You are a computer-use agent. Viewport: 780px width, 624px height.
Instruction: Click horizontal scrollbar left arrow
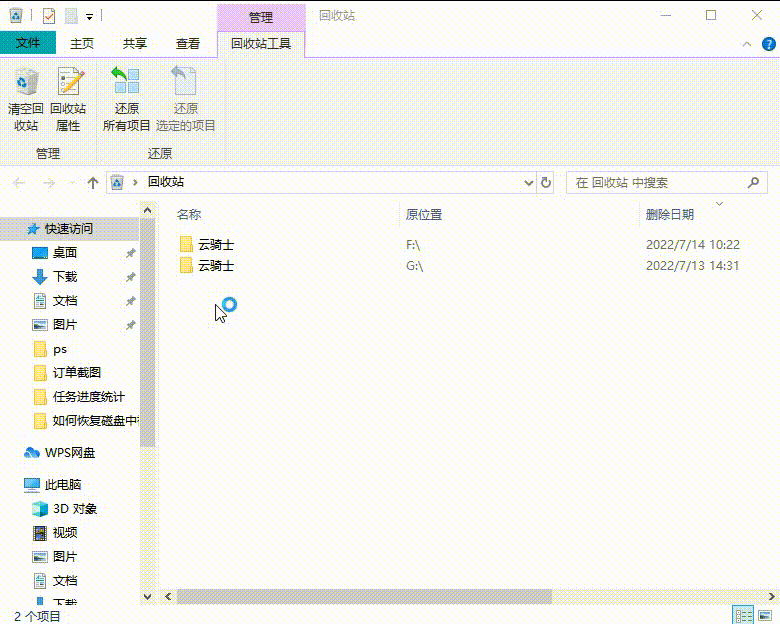click(168, 596)
